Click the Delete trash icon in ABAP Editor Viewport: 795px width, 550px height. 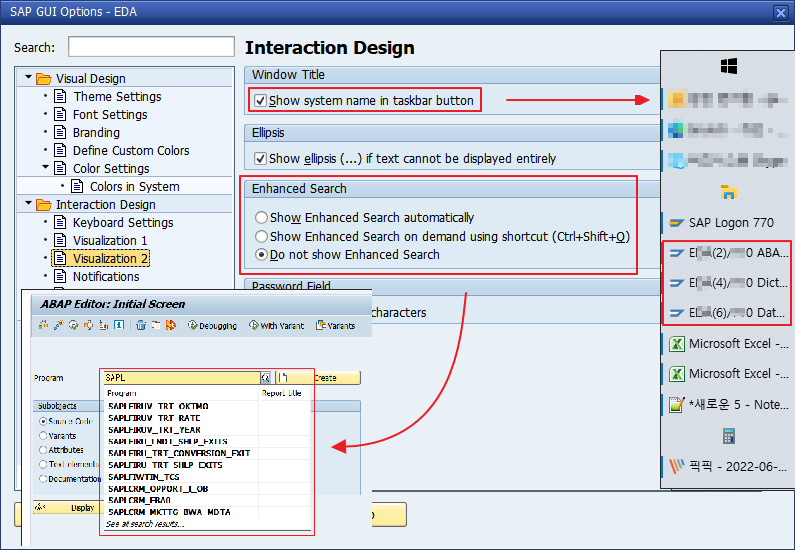(x=141, y=325)
